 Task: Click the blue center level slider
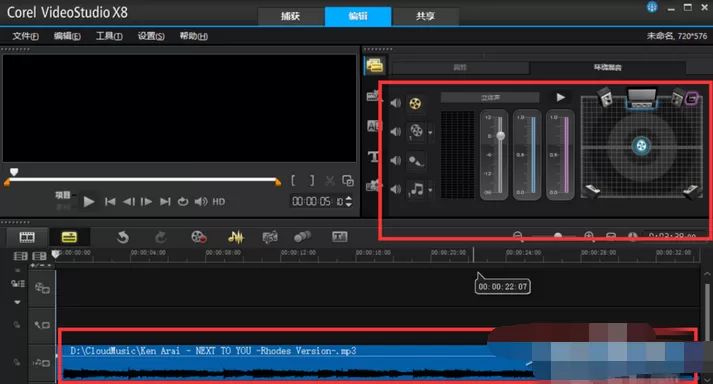[x=533, y=155]
